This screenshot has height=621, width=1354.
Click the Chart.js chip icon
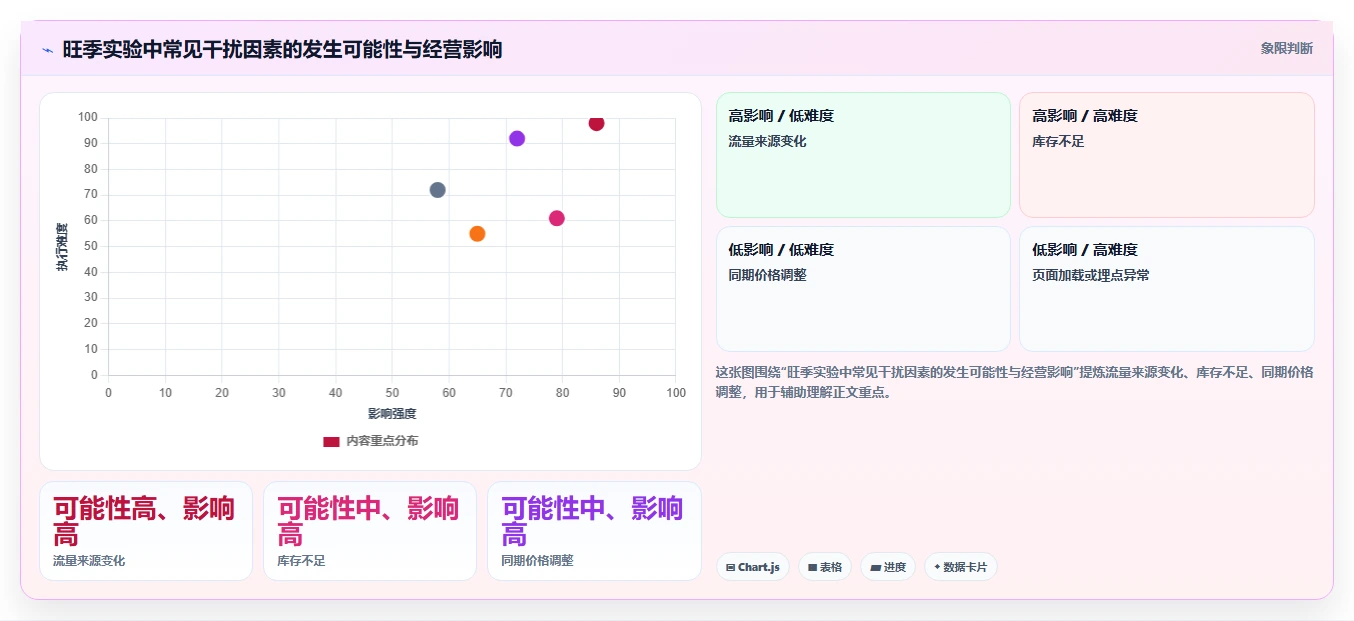[731, 567]
